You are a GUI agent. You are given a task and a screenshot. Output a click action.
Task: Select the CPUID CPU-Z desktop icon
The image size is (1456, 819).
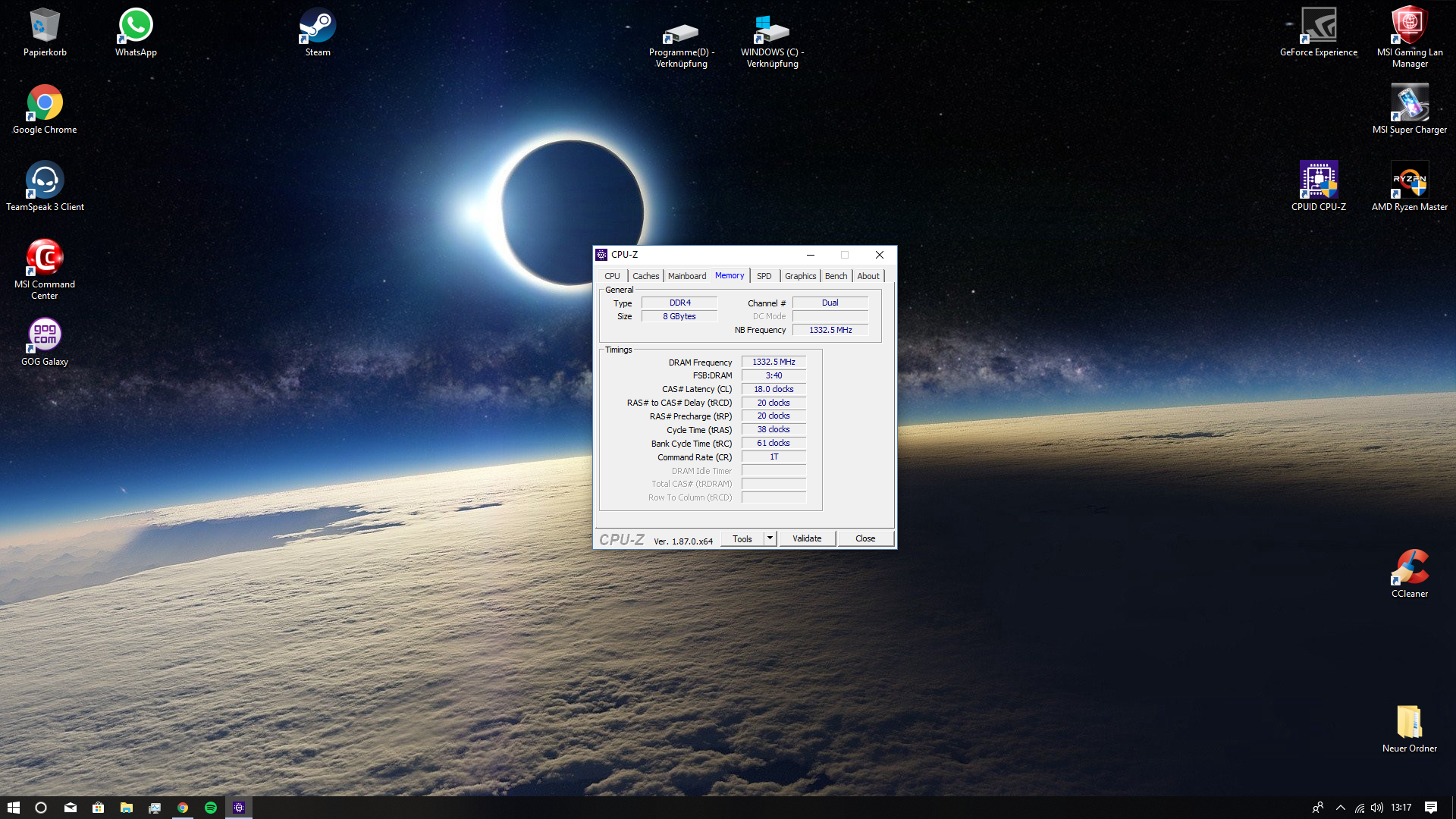tap(1318, 180)
